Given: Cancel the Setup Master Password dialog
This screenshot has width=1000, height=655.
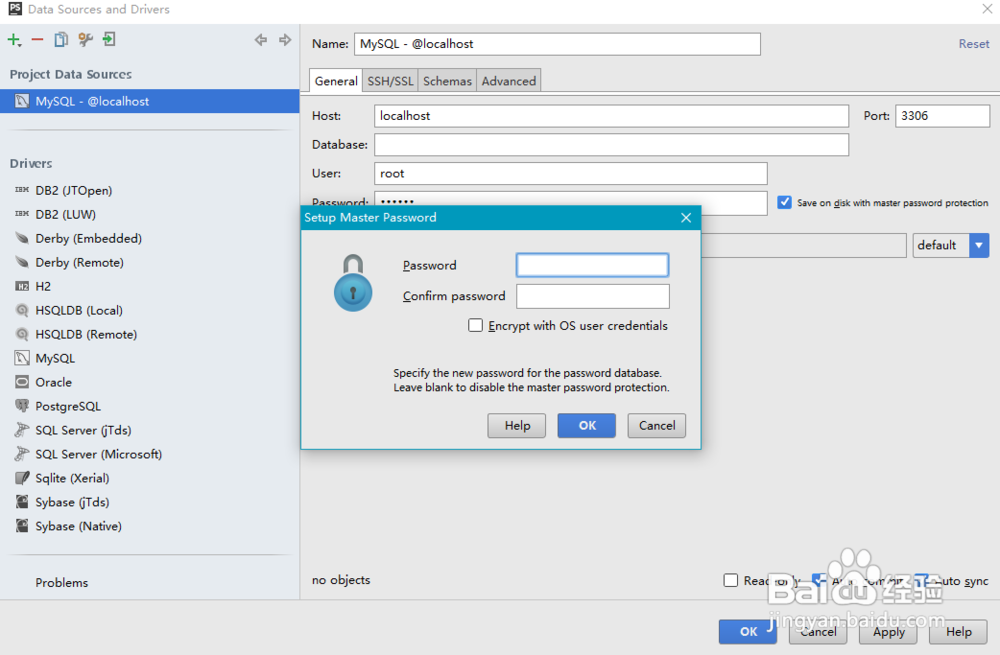Looking at the screenshot, I should click(656, 425).
